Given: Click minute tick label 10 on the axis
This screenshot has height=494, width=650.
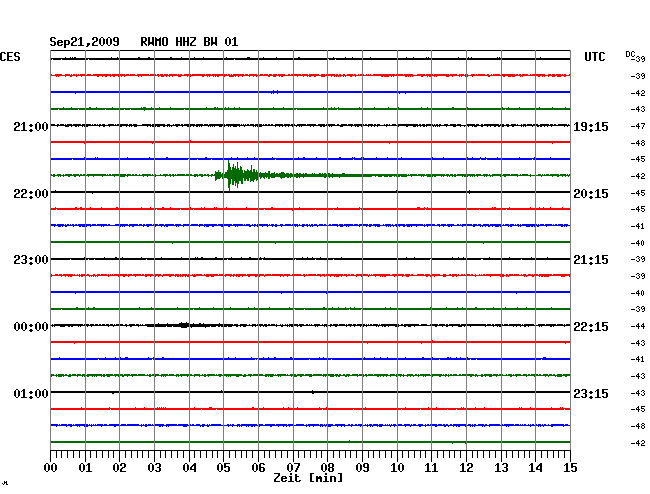Looking at the screenshot, I should pyautogui.click(x=397, y=468).
